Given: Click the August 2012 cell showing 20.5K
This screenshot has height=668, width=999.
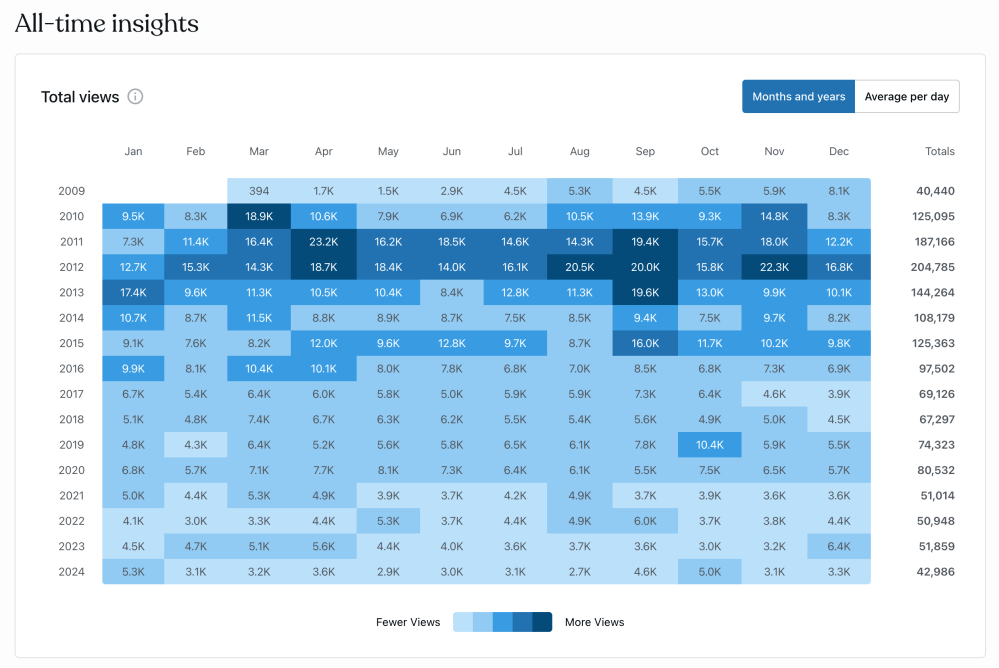Looking at the screenshot, I should (580, 267).
